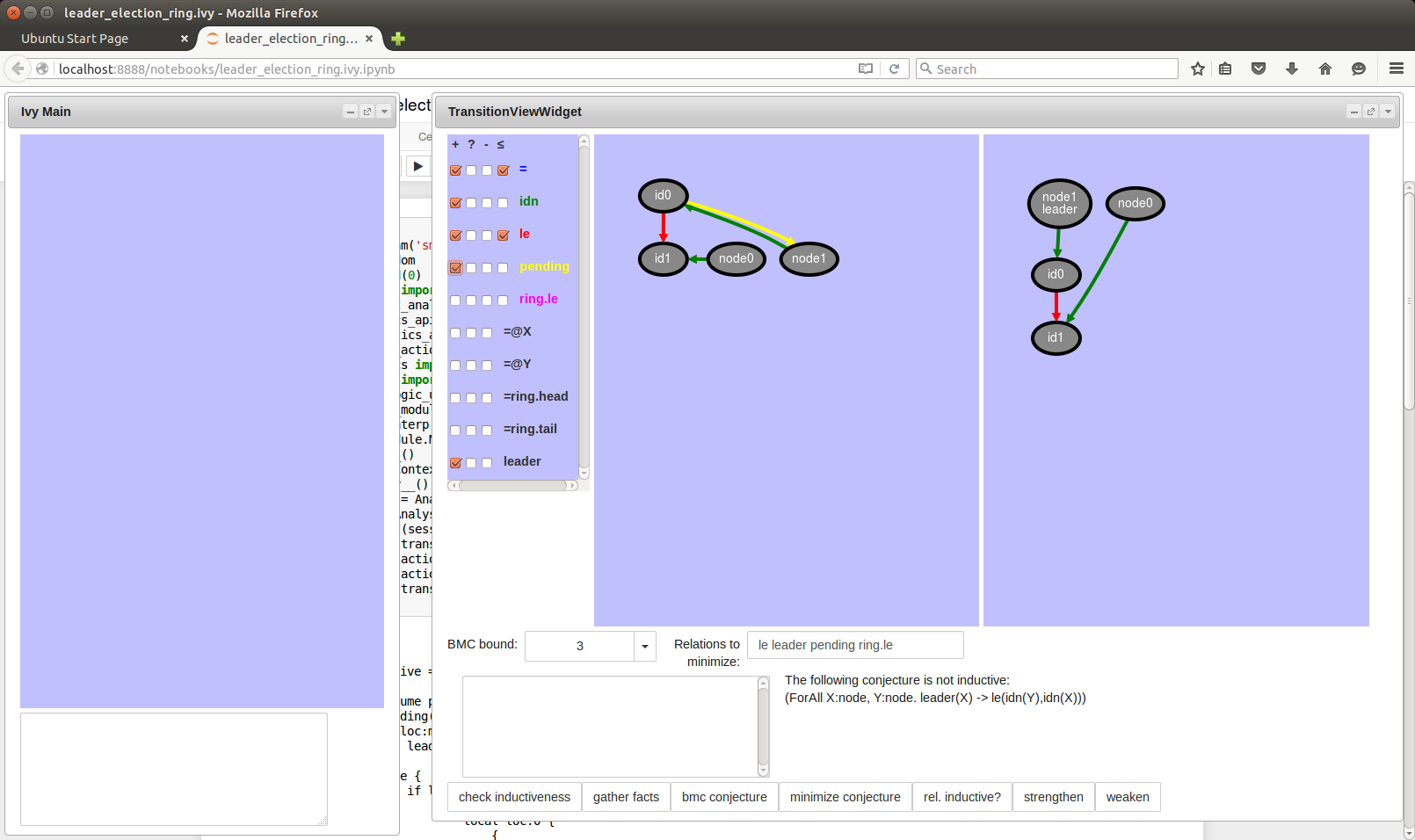Open a new tab with plus icon
Viewport: 1415px width, 840px height.
(x=398, y=39)
